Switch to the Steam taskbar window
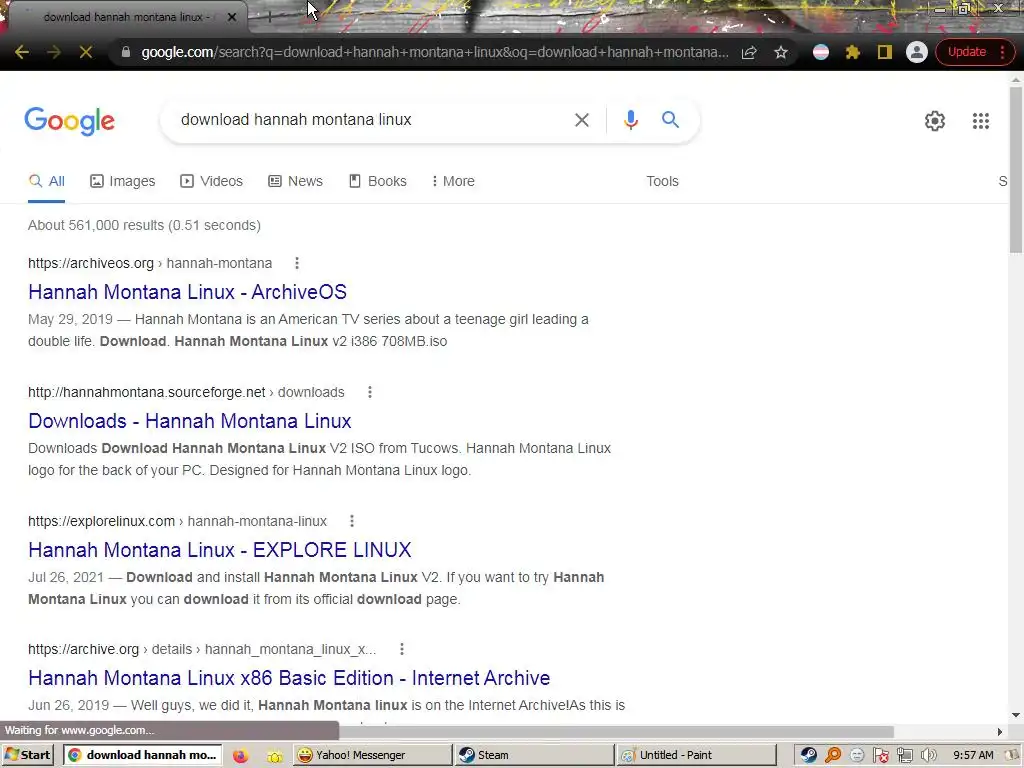 [534, 755]
